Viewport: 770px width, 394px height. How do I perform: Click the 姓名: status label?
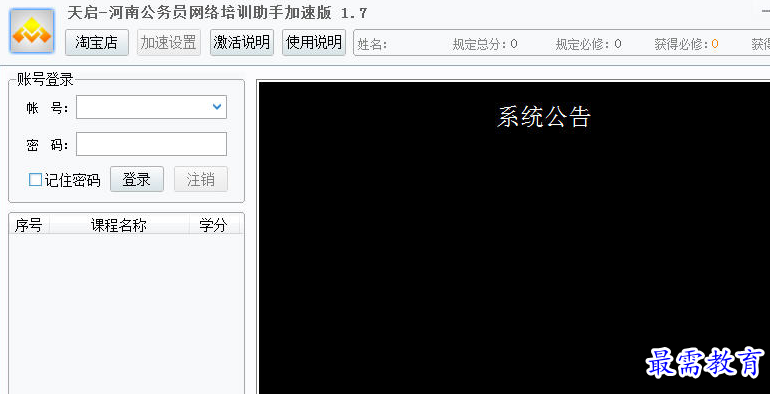point(372,44)
